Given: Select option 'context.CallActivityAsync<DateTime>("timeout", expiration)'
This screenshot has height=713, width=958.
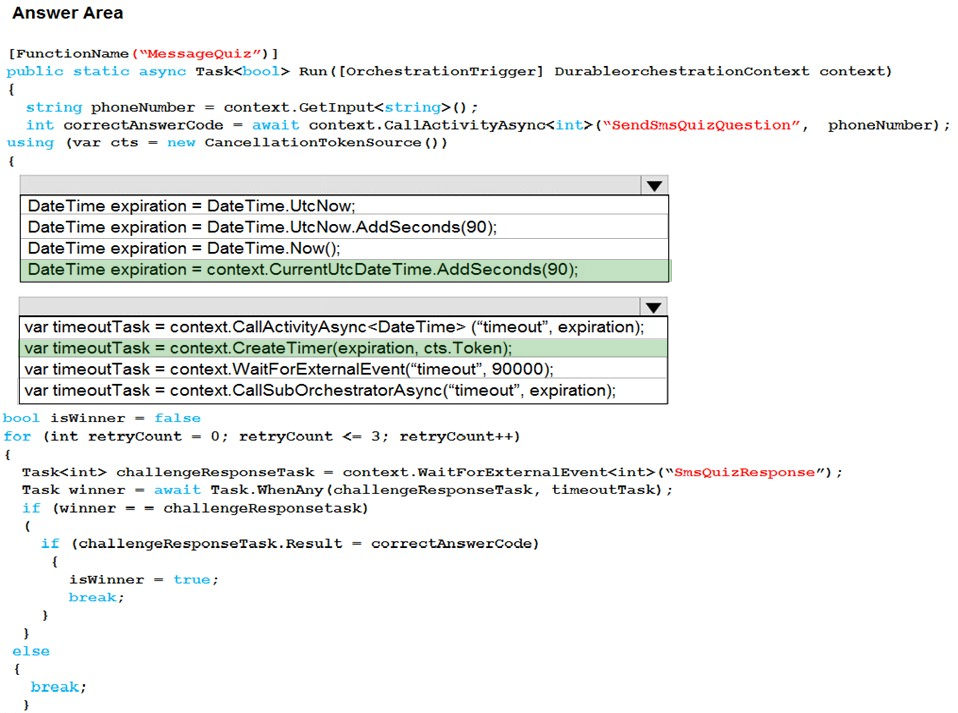Looking at the screenshot, I should pos(343,327).
